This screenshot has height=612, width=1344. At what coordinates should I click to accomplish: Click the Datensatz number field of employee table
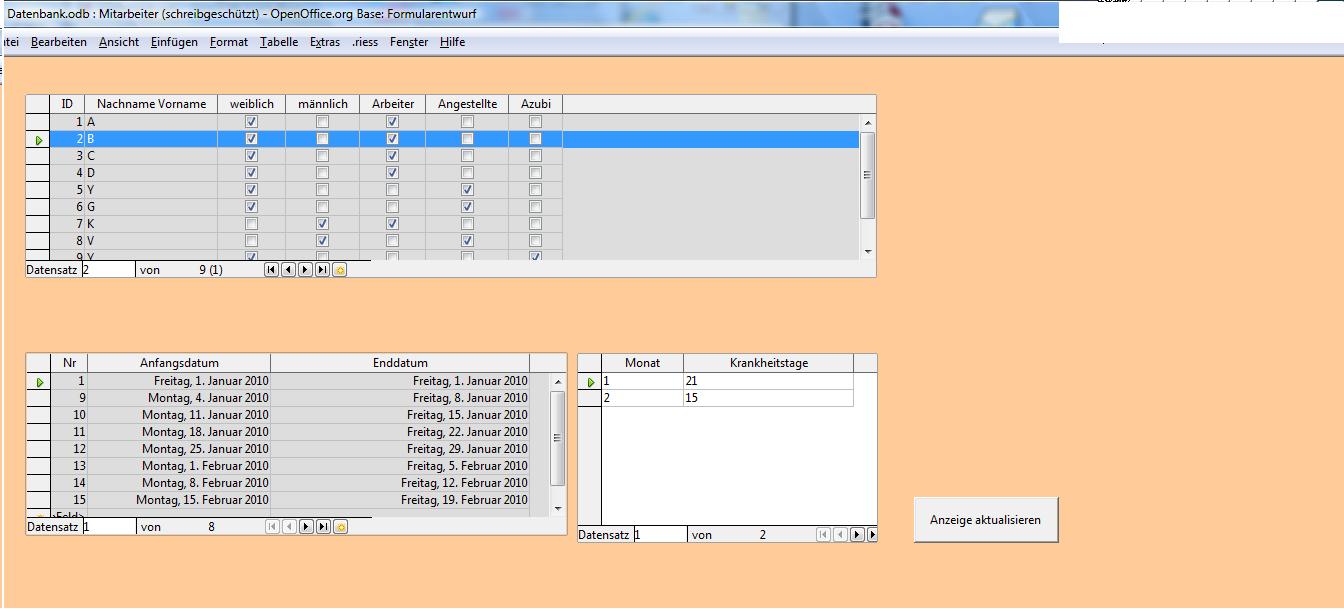click(108, 270)
